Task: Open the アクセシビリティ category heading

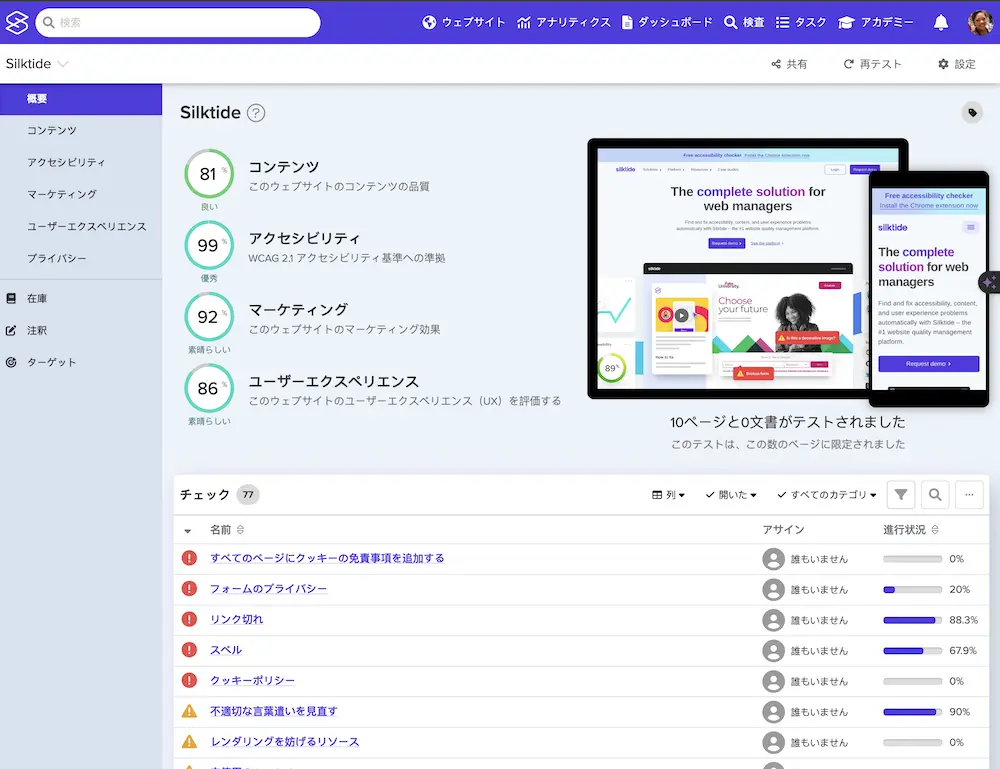Action: 304,238
